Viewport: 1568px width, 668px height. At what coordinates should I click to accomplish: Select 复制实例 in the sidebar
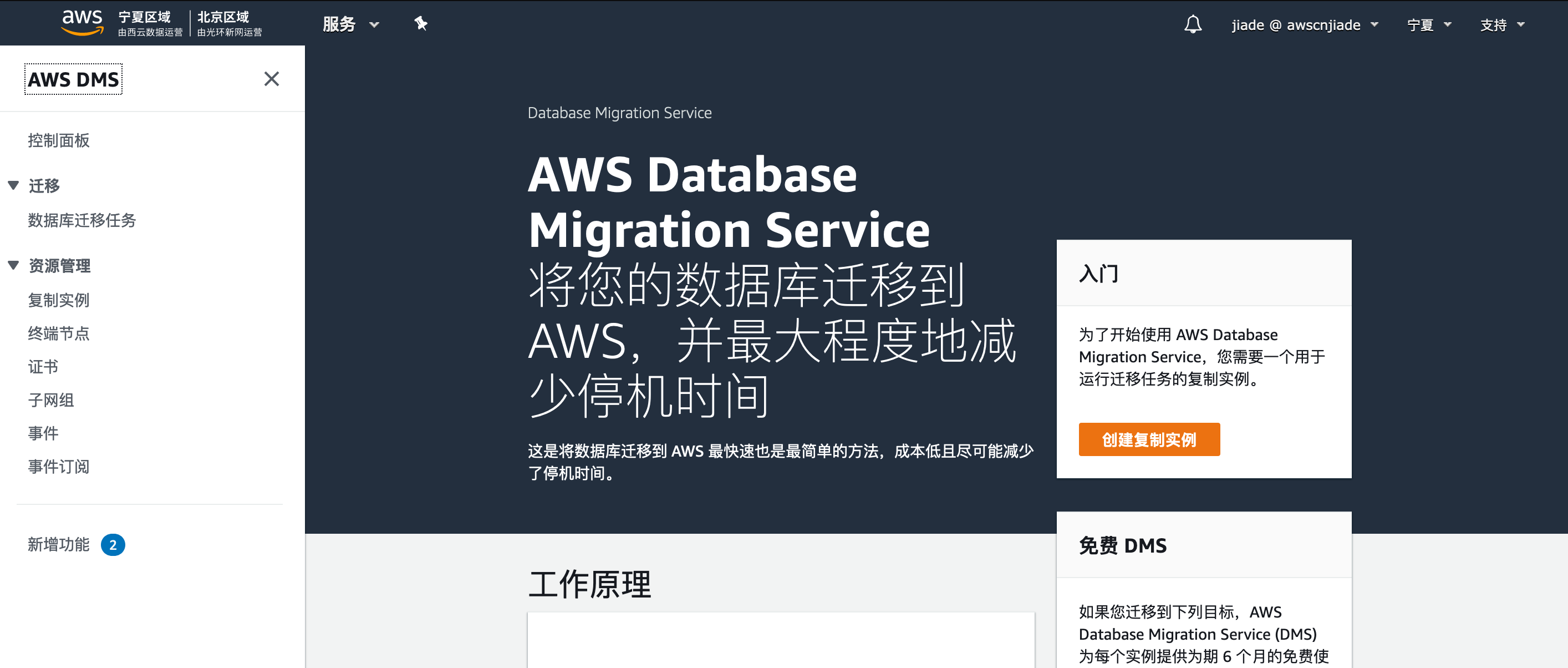click(x=58, y=300)
